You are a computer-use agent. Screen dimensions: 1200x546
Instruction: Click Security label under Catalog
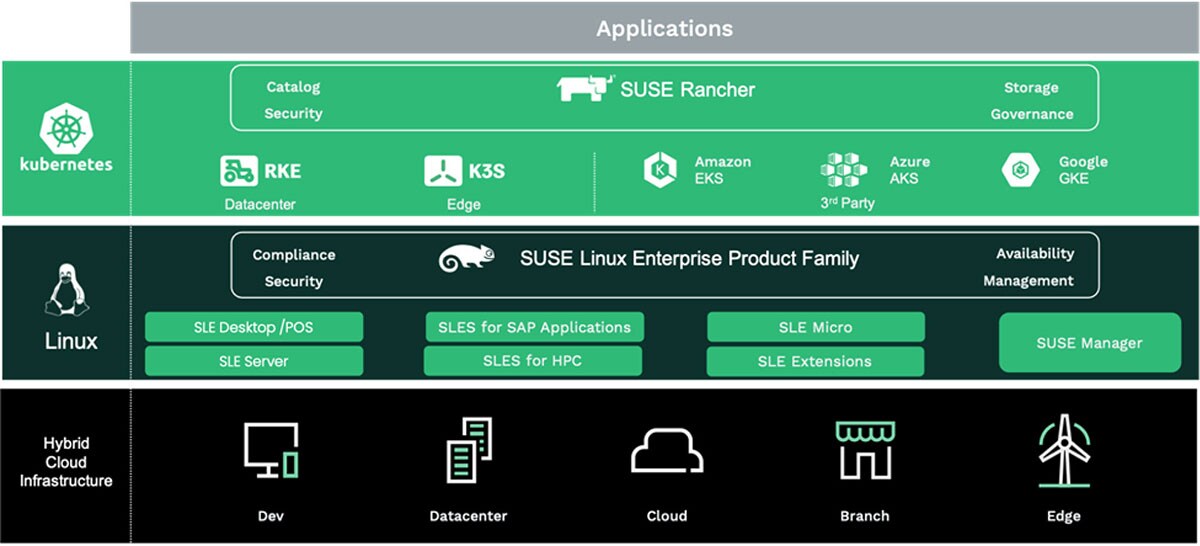pyautogui.click(x=293, y=114)
